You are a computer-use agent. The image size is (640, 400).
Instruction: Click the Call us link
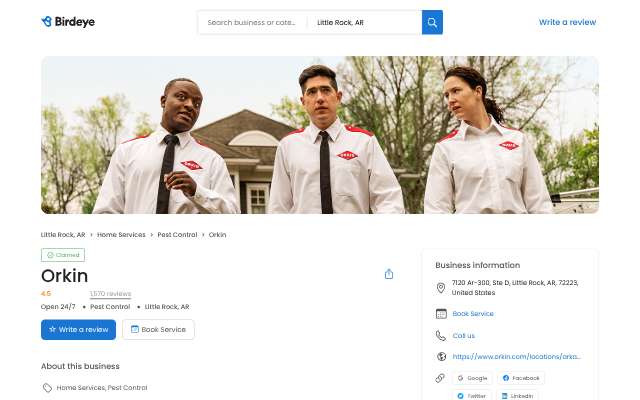tap(464, 336)
